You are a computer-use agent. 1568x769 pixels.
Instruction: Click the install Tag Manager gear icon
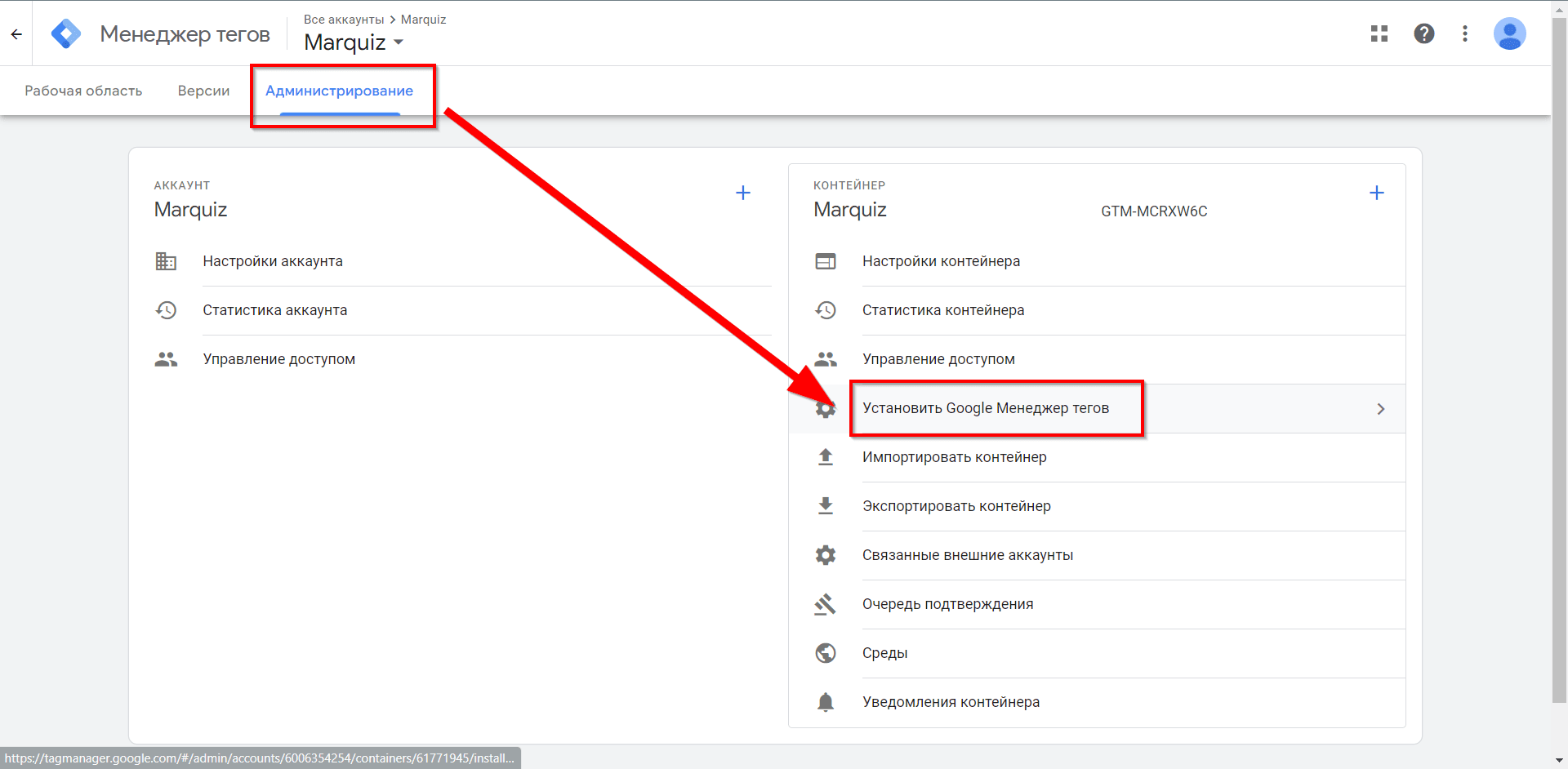(826, 408)
